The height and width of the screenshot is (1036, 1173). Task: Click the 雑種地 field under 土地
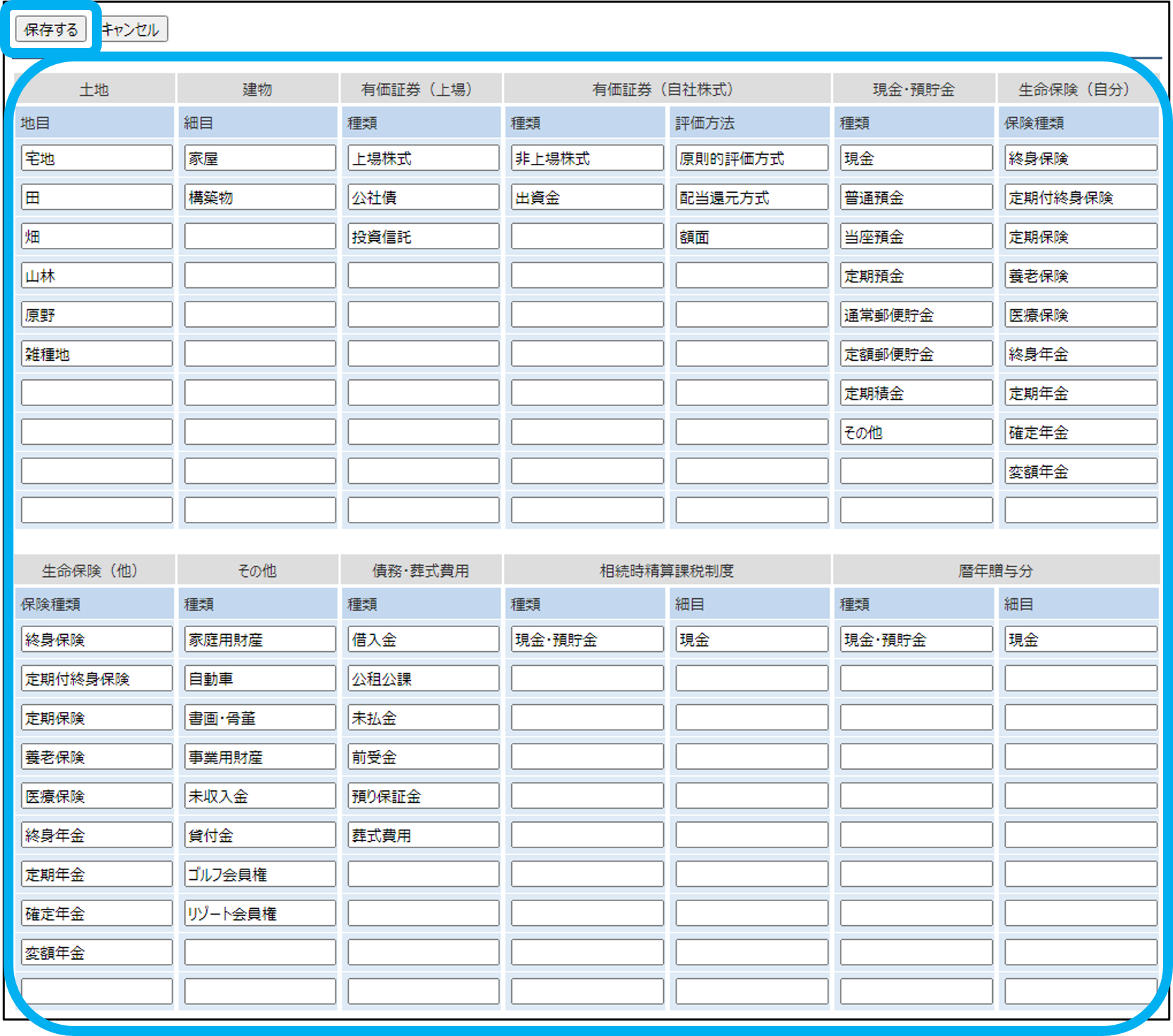[97, 354]
